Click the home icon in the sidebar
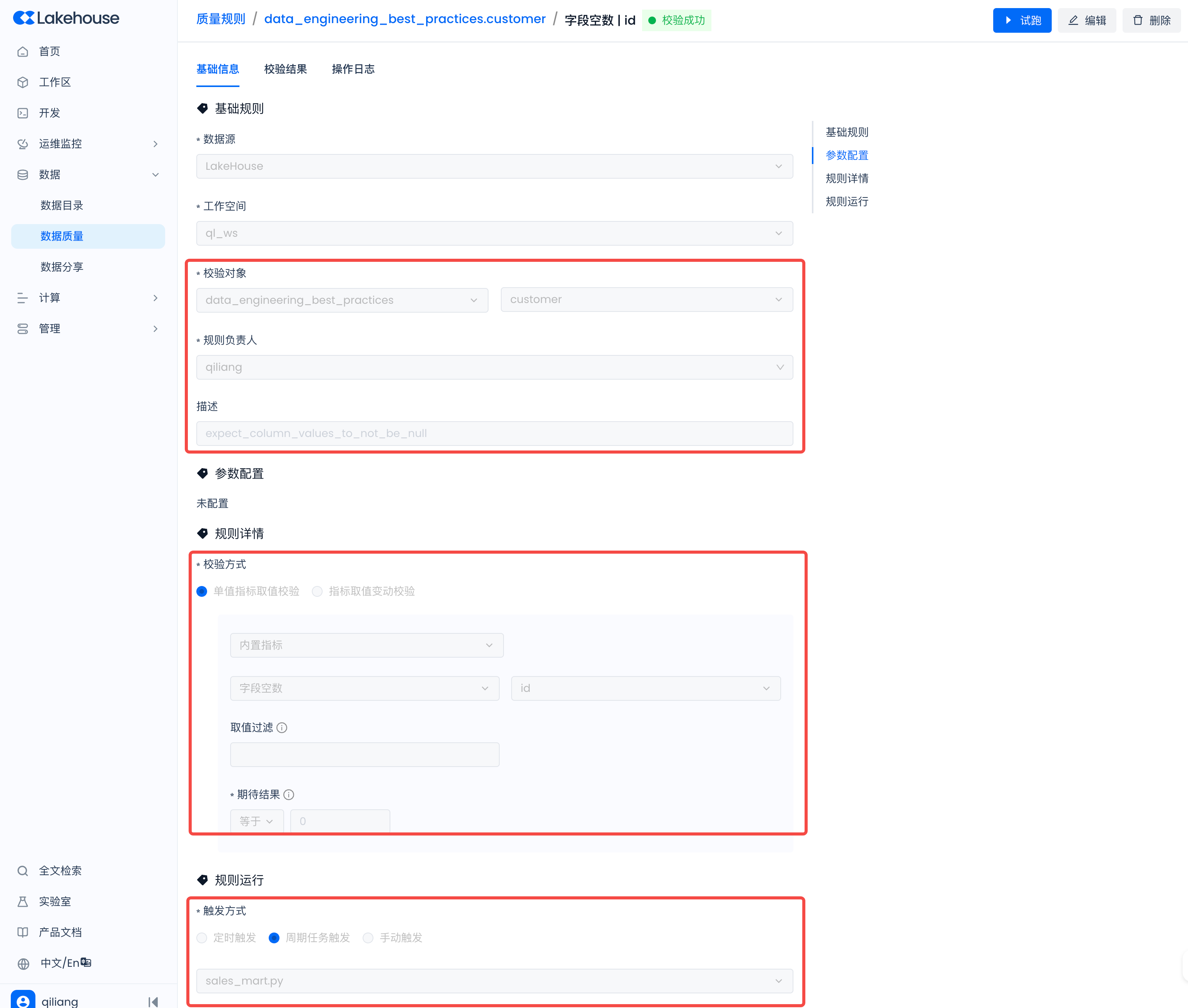This screenshot has height=1008, width=1188. pyautogui.click(x=23, y=52)
